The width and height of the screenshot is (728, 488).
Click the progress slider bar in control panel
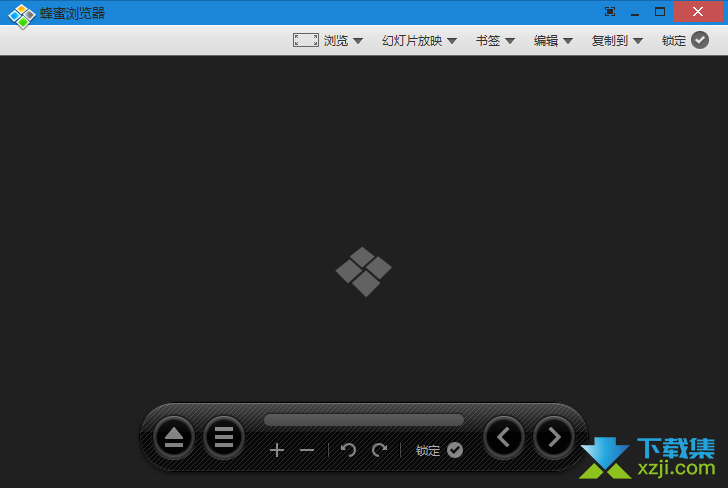[364, 420]
